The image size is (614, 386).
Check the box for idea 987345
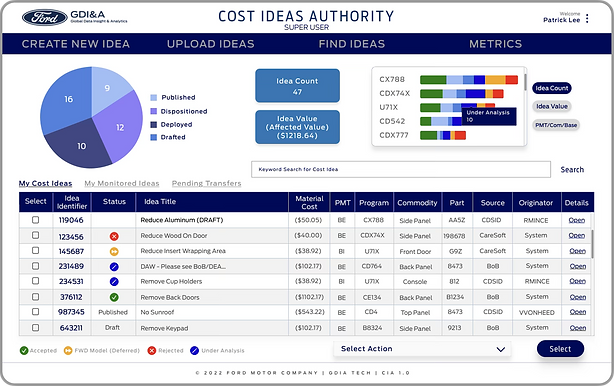[x=36, y=312]
